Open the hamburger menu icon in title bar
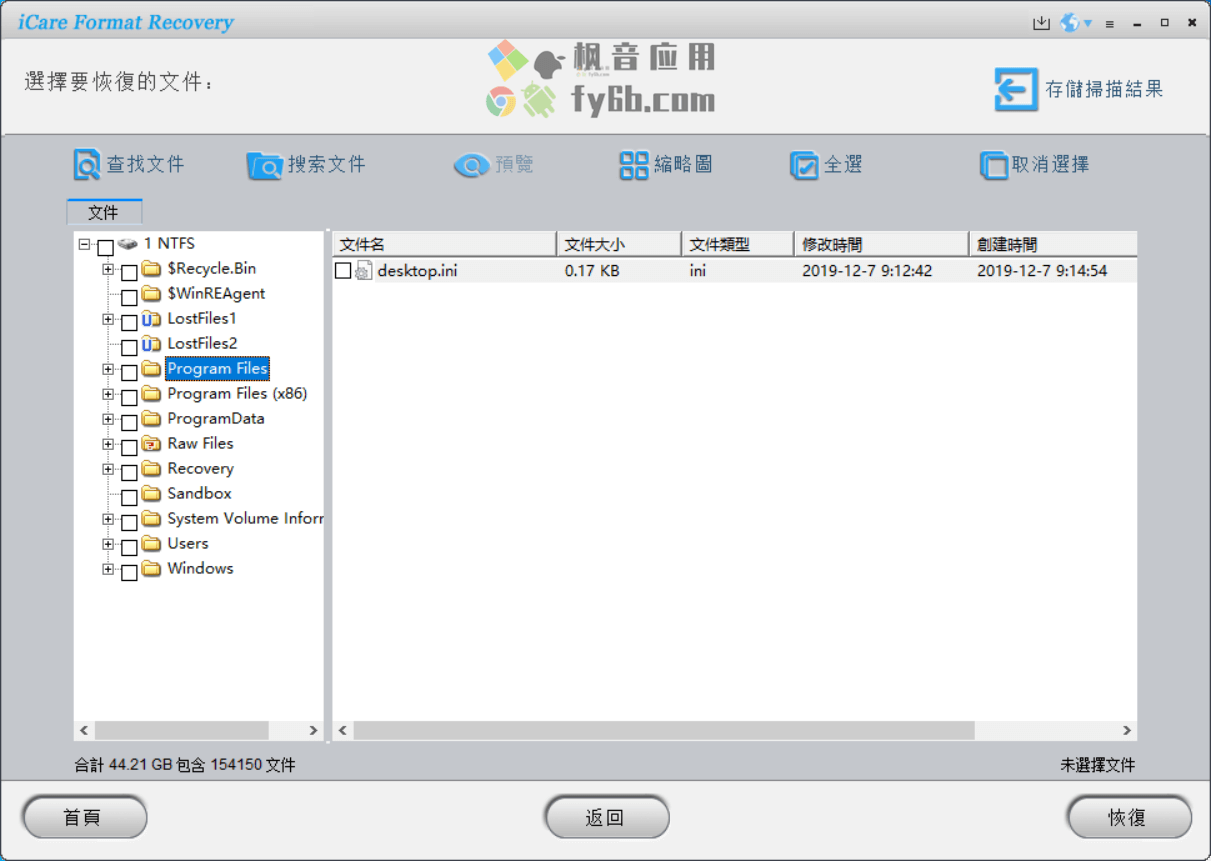The image size is (1211, 861). pyautogui.click(x=1110, y=24)
